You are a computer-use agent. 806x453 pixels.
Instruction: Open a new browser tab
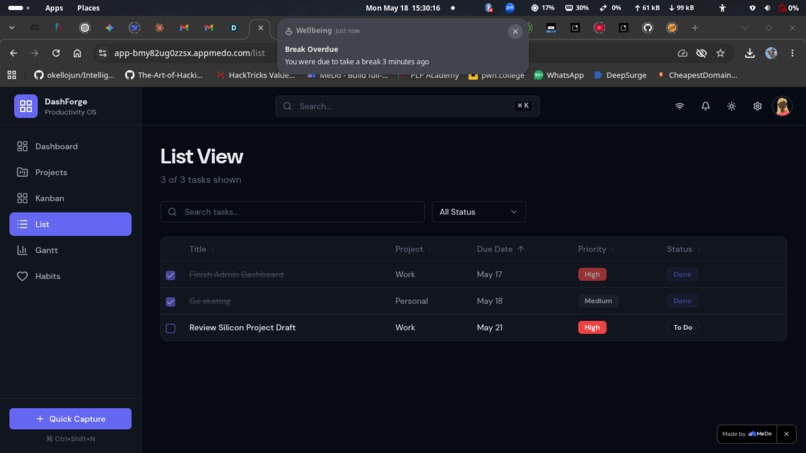[695, 28]
